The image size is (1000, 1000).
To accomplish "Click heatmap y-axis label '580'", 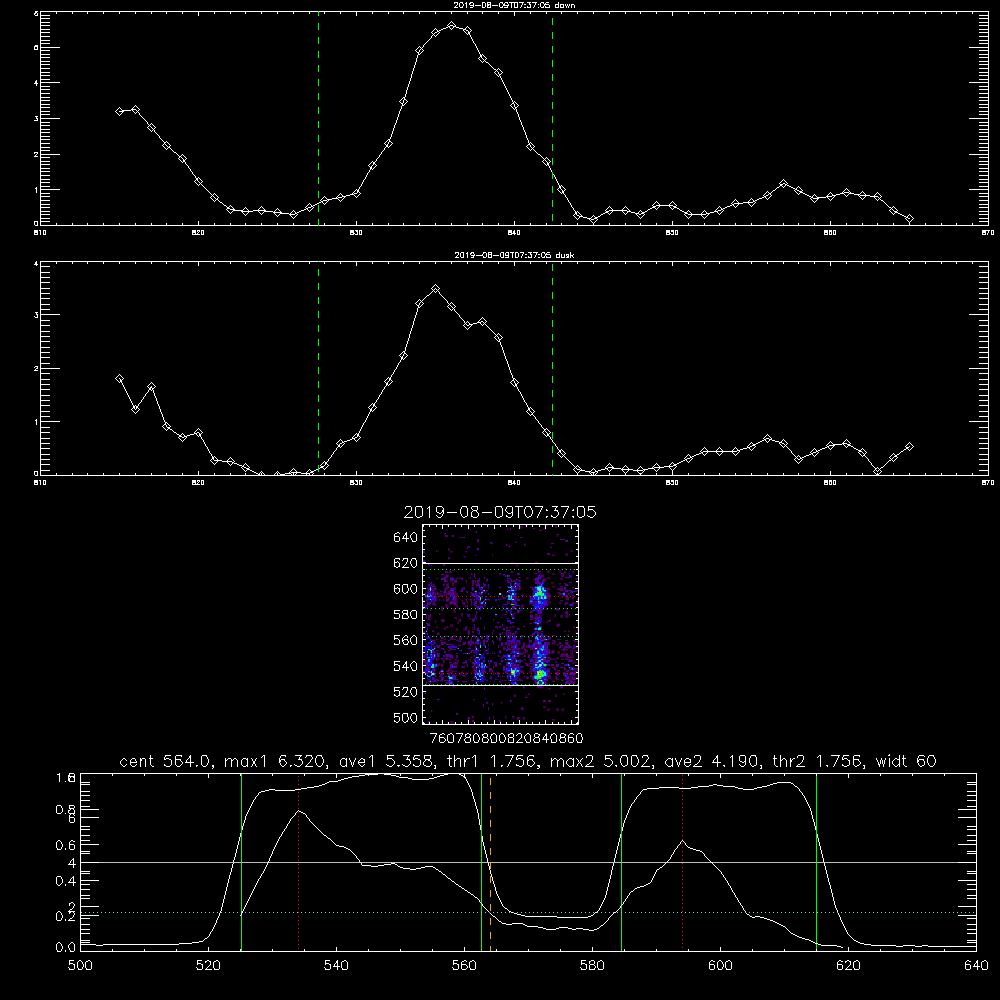I will (406, 614).
